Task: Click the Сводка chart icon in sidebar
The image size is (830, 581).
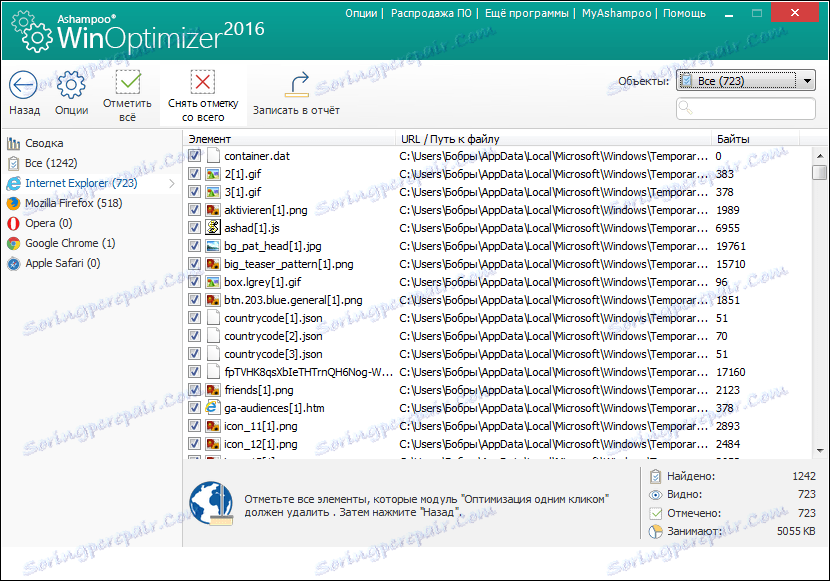Action: tap(13, 143)
